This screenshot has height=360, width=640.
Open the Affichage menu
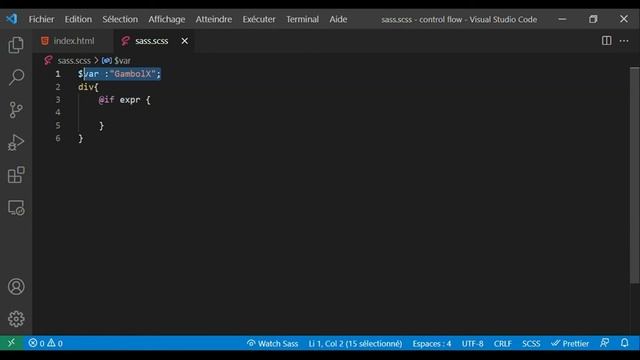[x=167, y=19]
